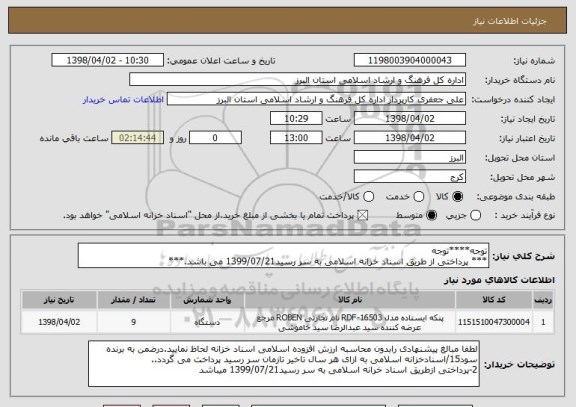Click the شماره نیاز number field
576x407 pixels.
click(x=410, y=60)
